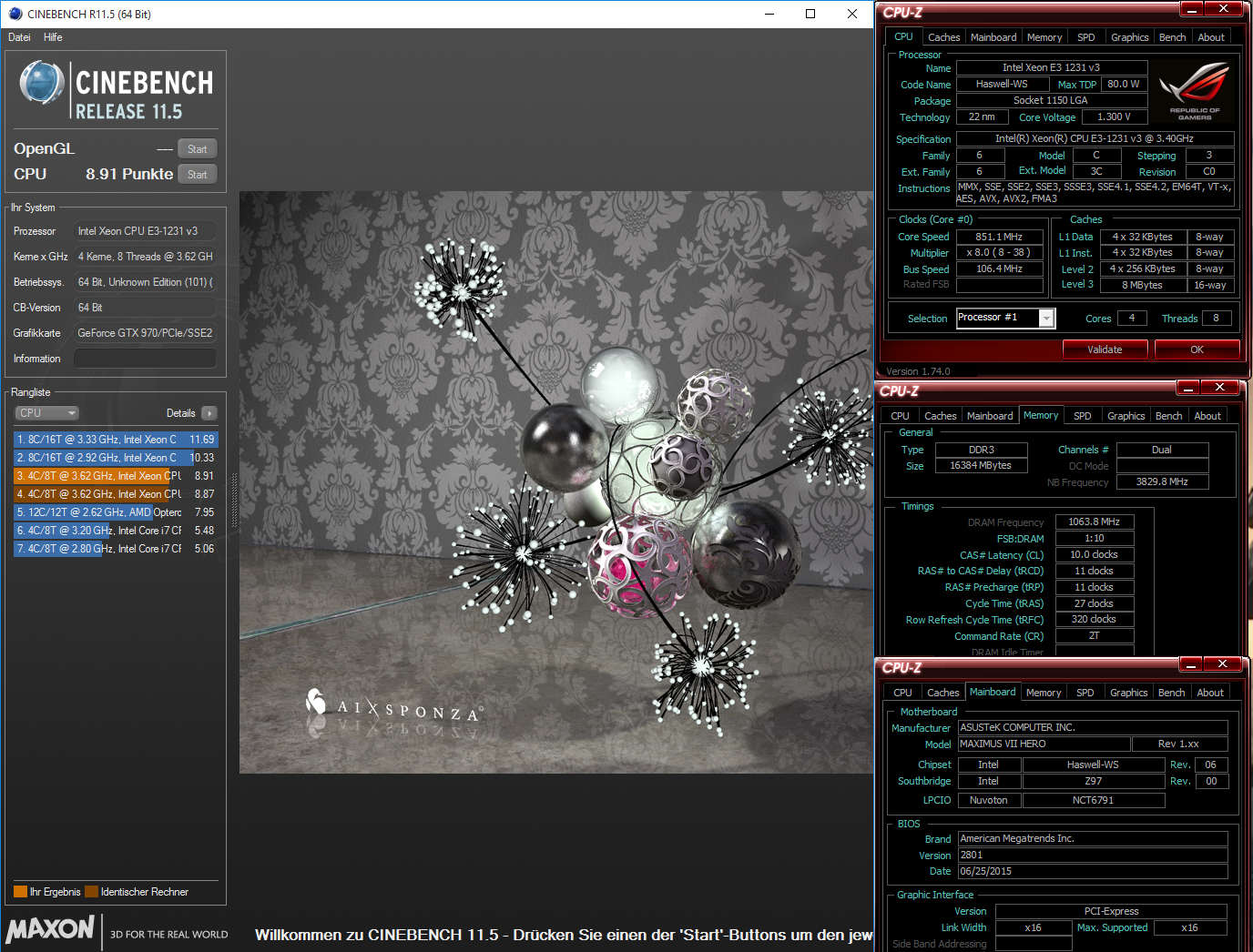The height and width of the screenshot is (952, 1253).
Task: Click the Validate button in CPU-Z
Action: click(x=1105, y=349)
